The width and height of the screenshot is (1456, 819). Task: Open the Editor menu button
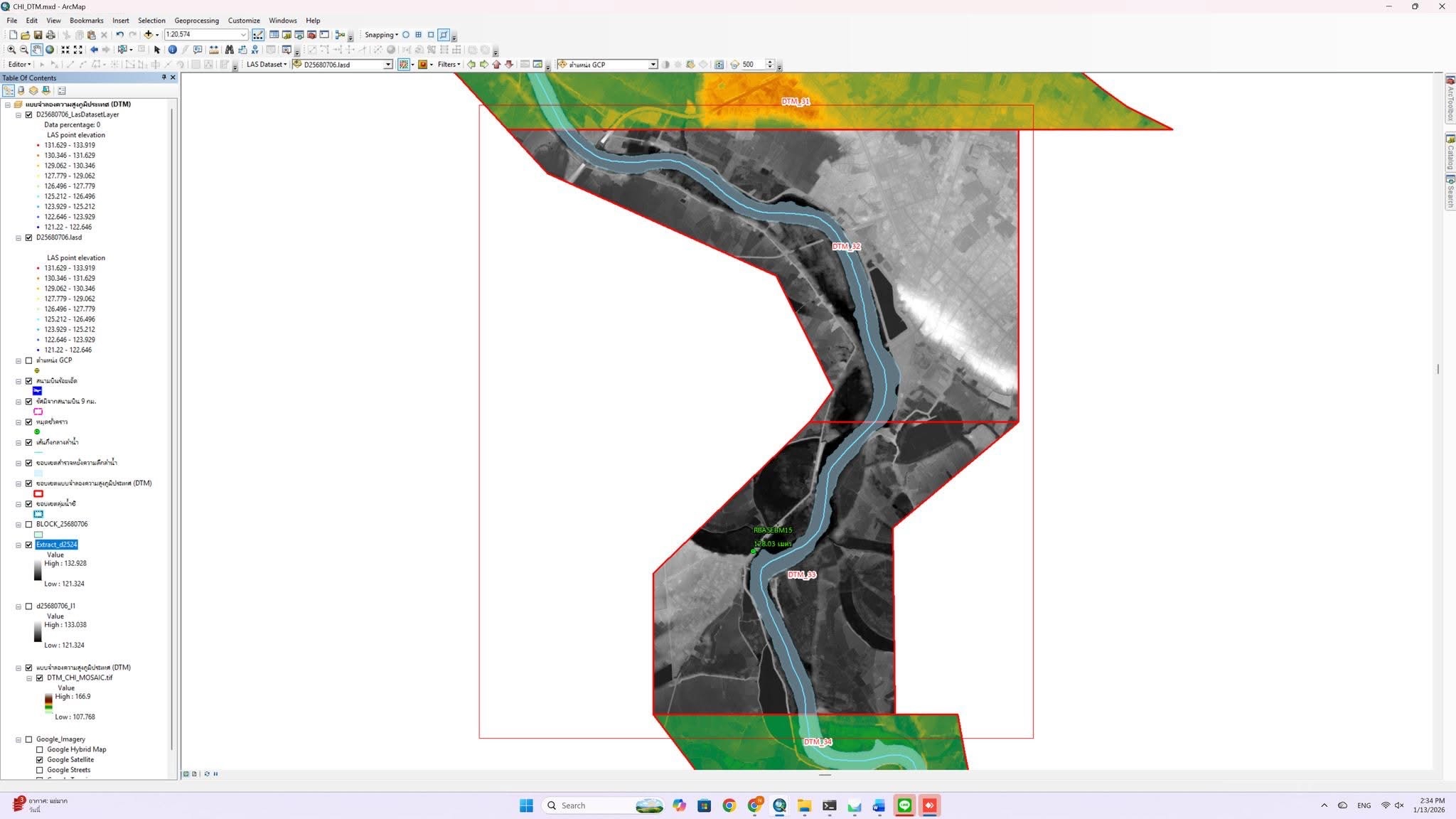click(18, 65)
